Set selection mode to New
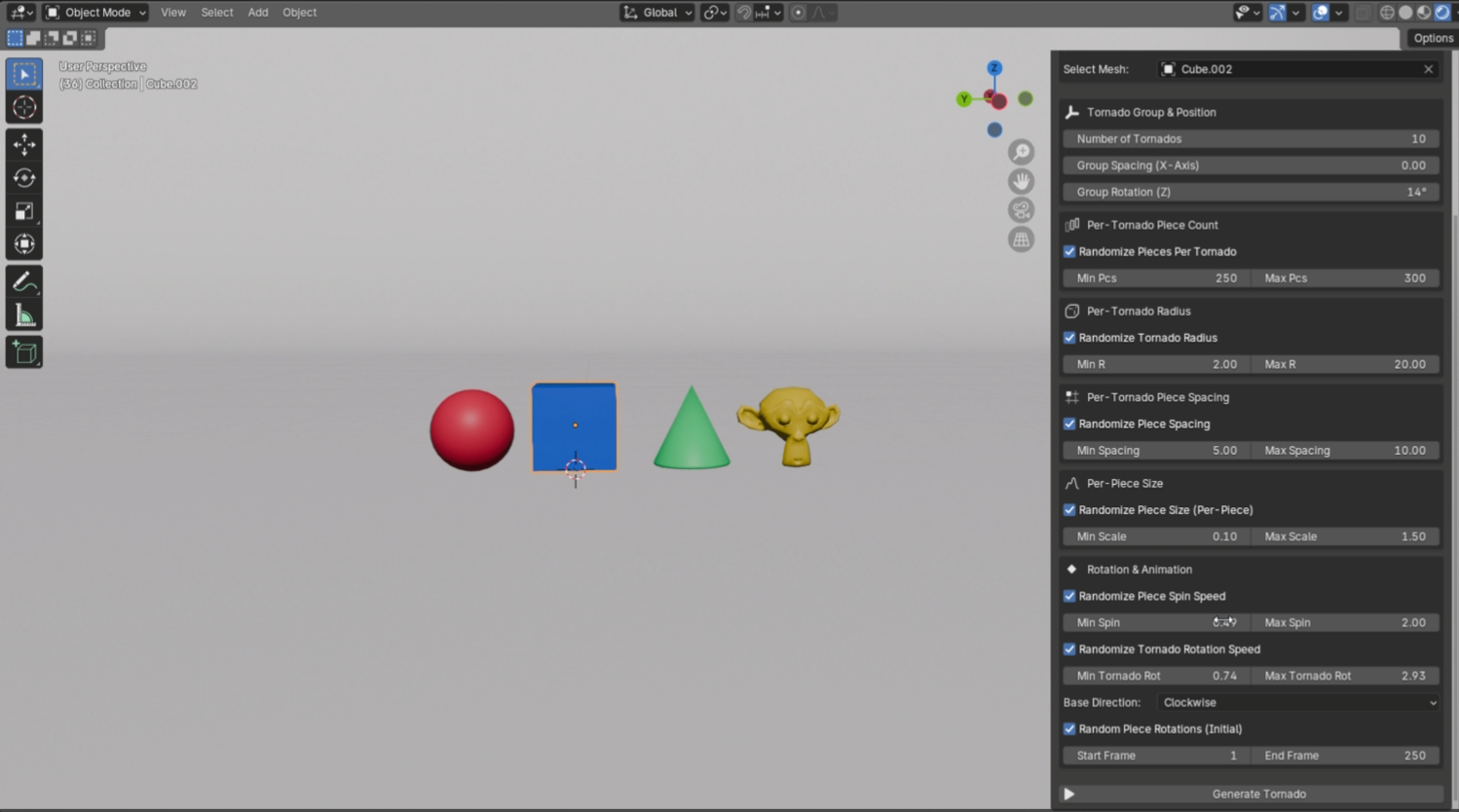The image size is (1459, 812). click(15, 38)
